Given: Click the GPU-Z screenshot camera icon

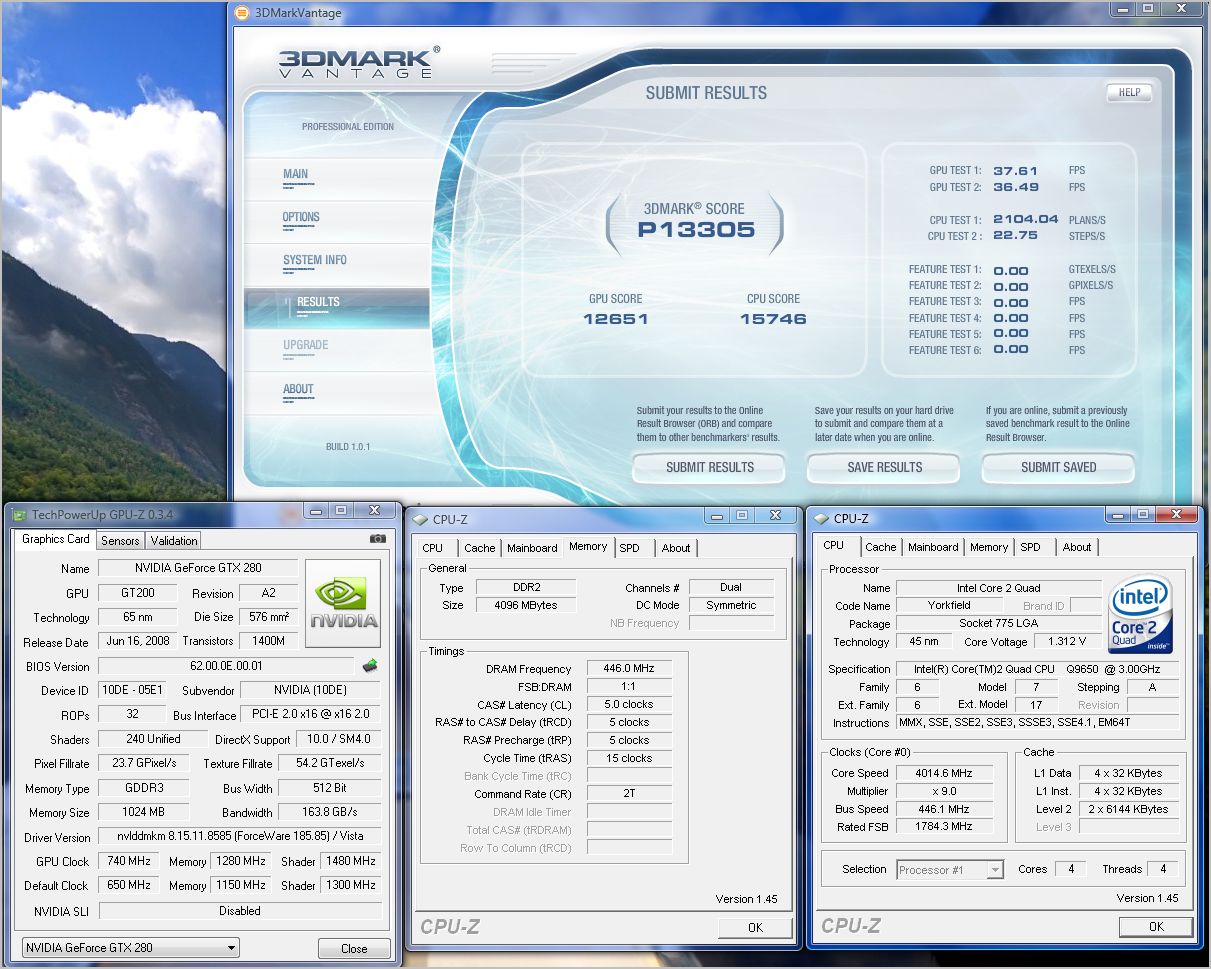Looking at the screenshot, I should tap(377, 539).
